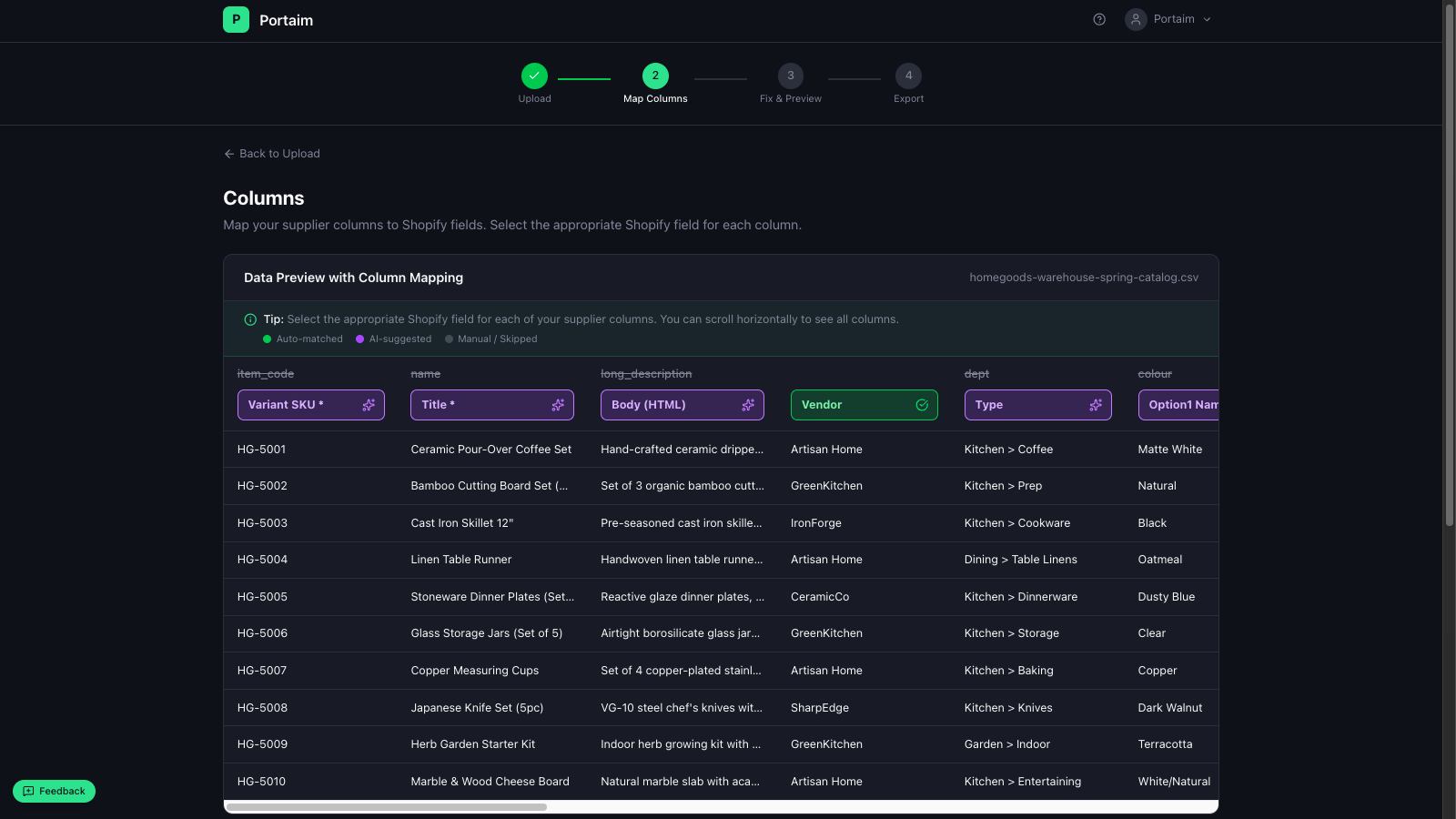Click the green checkmark icon in Vendor mapping
Viewport: 1456px width, 819px height.
click(921, 404)
